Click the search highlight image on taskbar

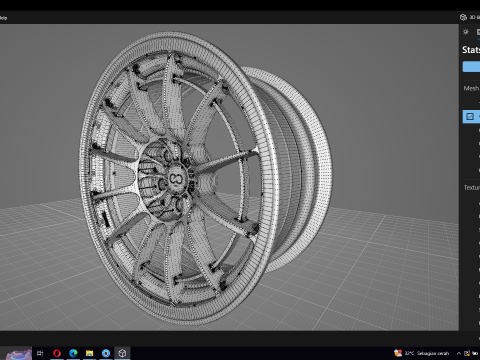[x=19, y=354]
